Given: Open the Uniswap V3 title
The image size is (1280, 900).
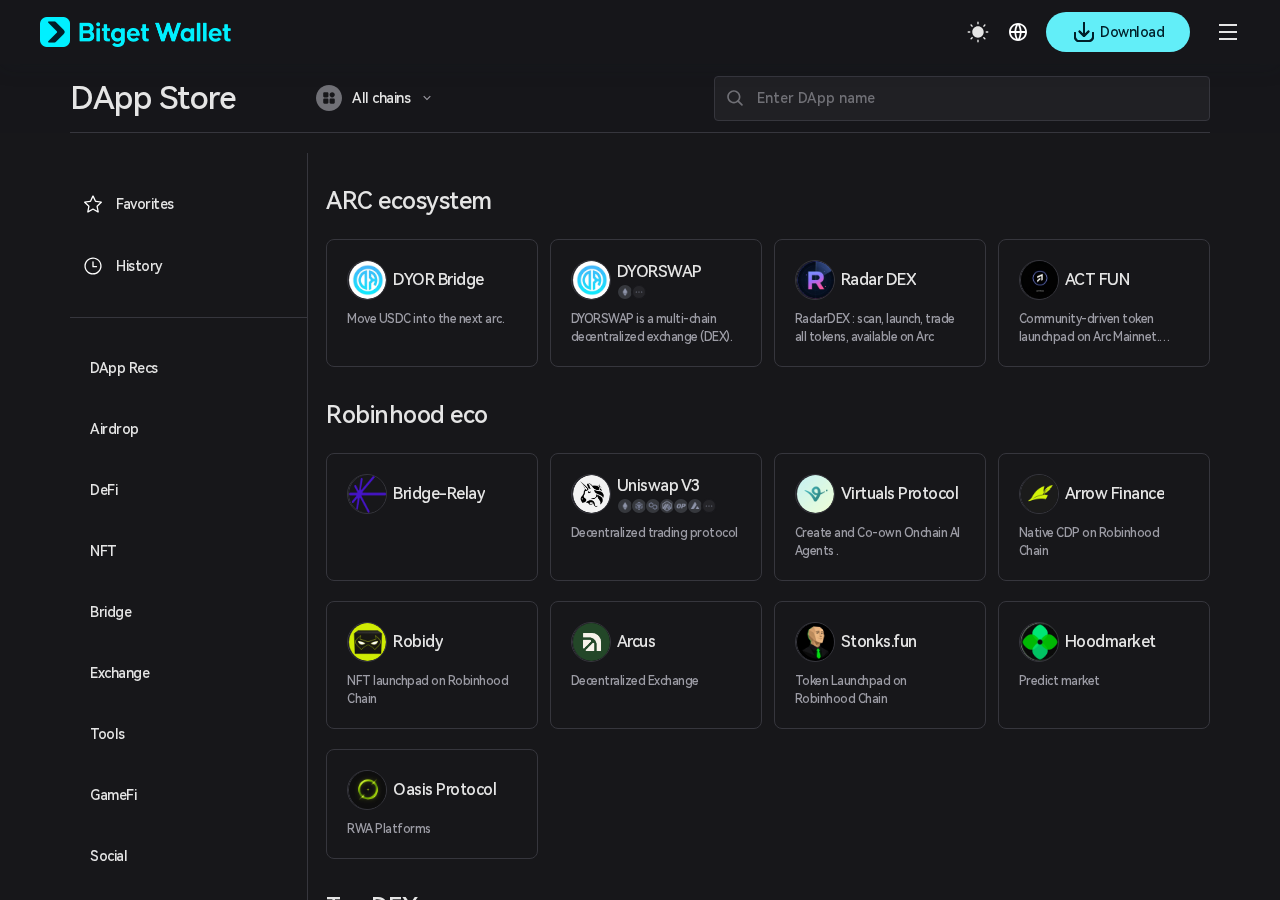Looking at the screenshot, I should click(658, 486).
